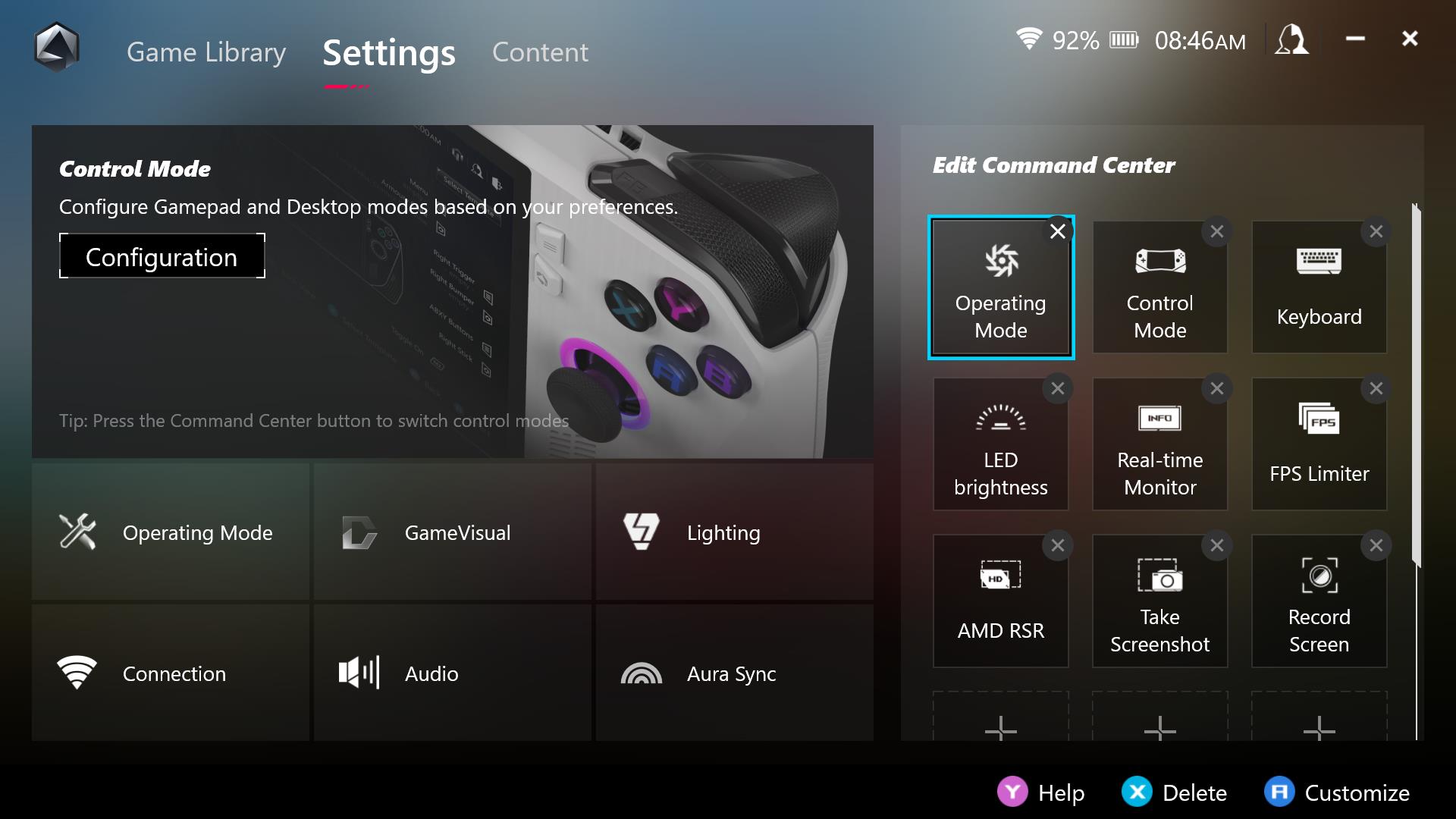Image resolution: width=1456 pixels, height=819 pixels.
Task: Remove FPS Limiter from Command Center
Action: pyautogui.click(x=1378, y=388)
